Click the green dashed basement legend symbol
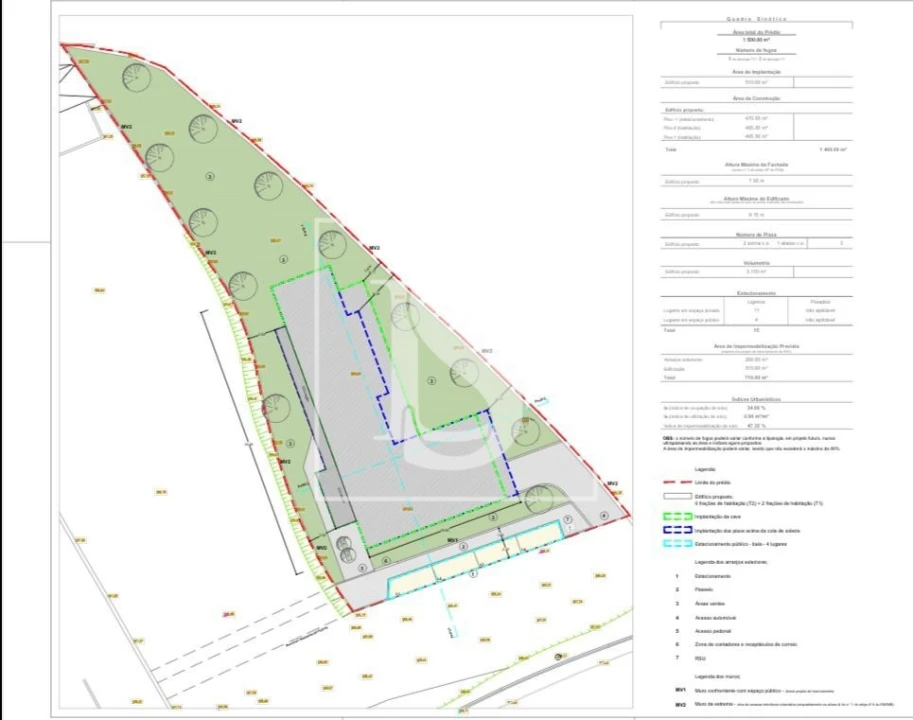The width and height of the screenshot is (913, 720). 677,517
